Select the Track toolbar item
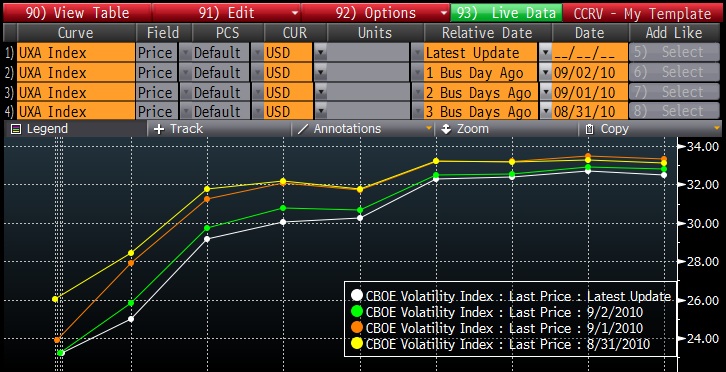Image resolution: width=726 pixels, height=372 pixels. (x=219, y=129)
